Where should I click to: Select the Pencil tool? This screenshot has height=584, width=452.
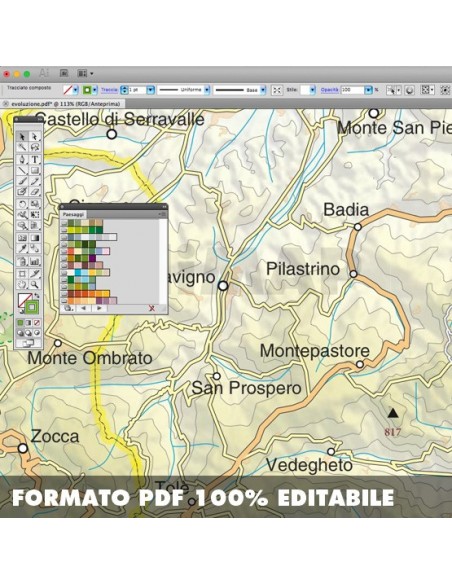(x=35, y=181)
